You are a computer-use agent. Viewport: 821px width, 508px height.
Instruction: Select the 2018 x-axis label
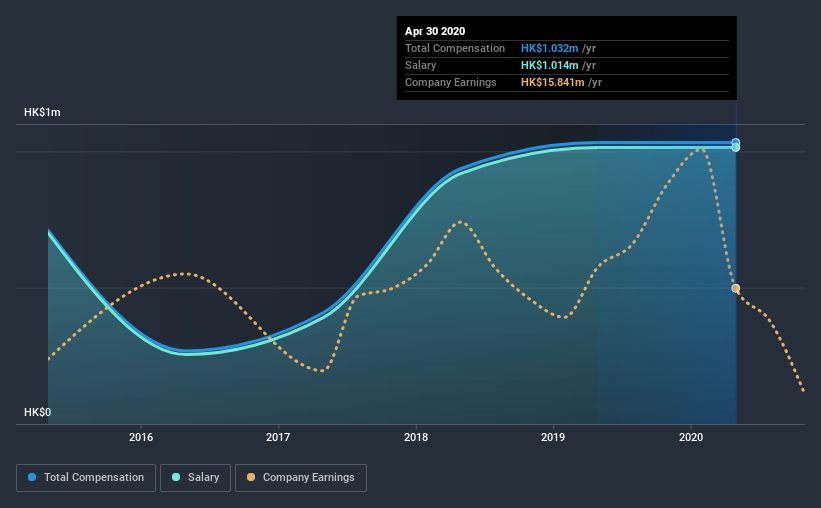(x=416, y=437)
